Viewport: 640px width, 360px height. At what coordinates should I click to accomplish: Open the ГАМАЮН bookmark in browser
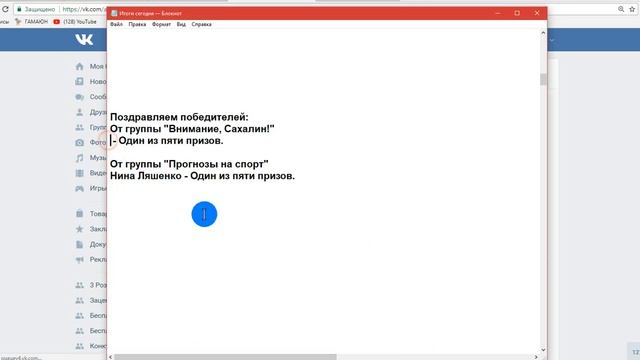click(32, 22)
